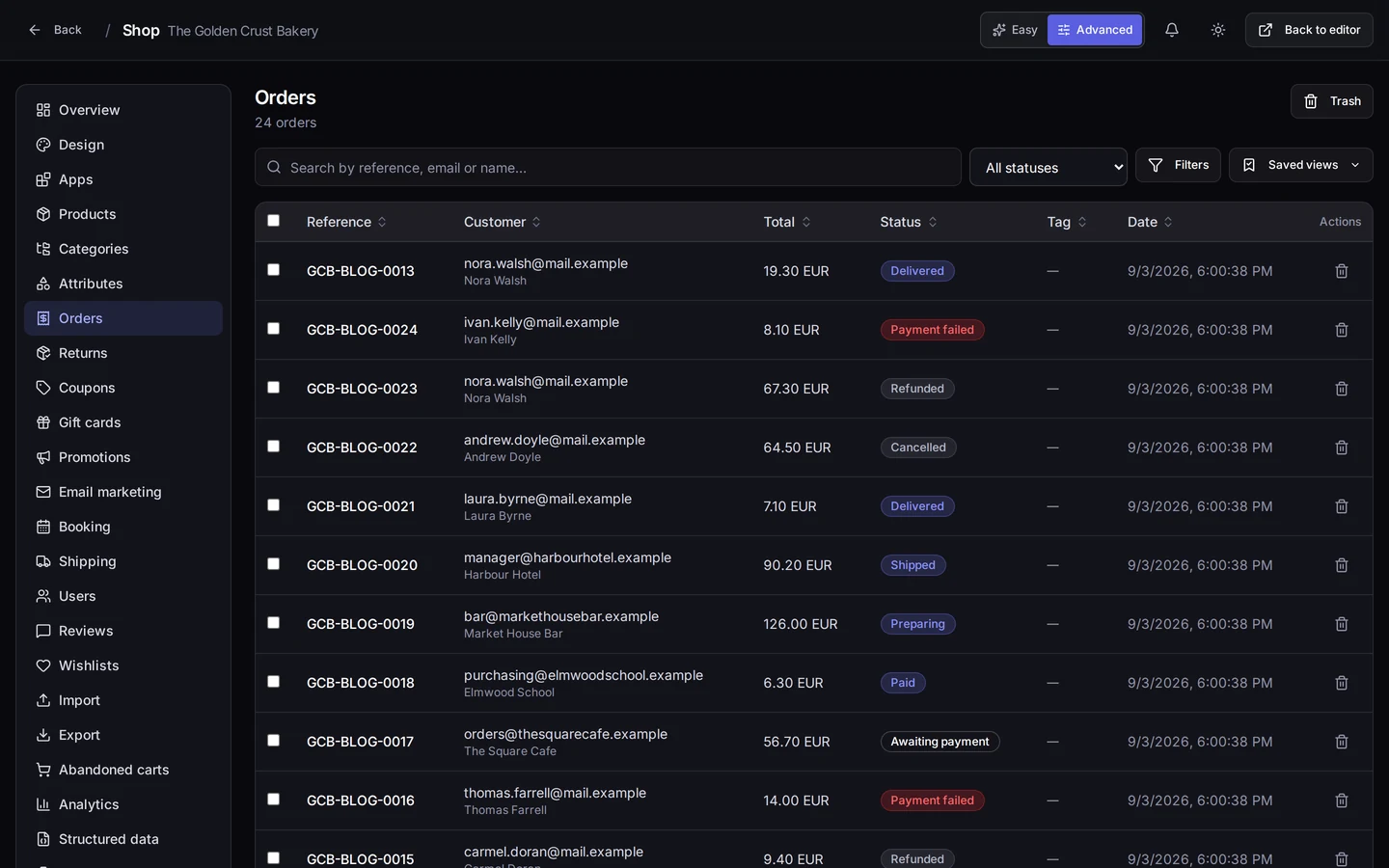Switch to Advanced mode
This screenshot has width=1389, height=868.
pyautogui.click(x=1095, y=30)
